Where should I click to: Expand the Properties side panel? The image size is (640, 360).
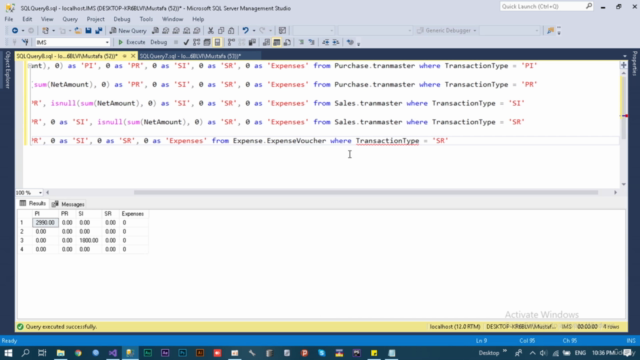635,64
